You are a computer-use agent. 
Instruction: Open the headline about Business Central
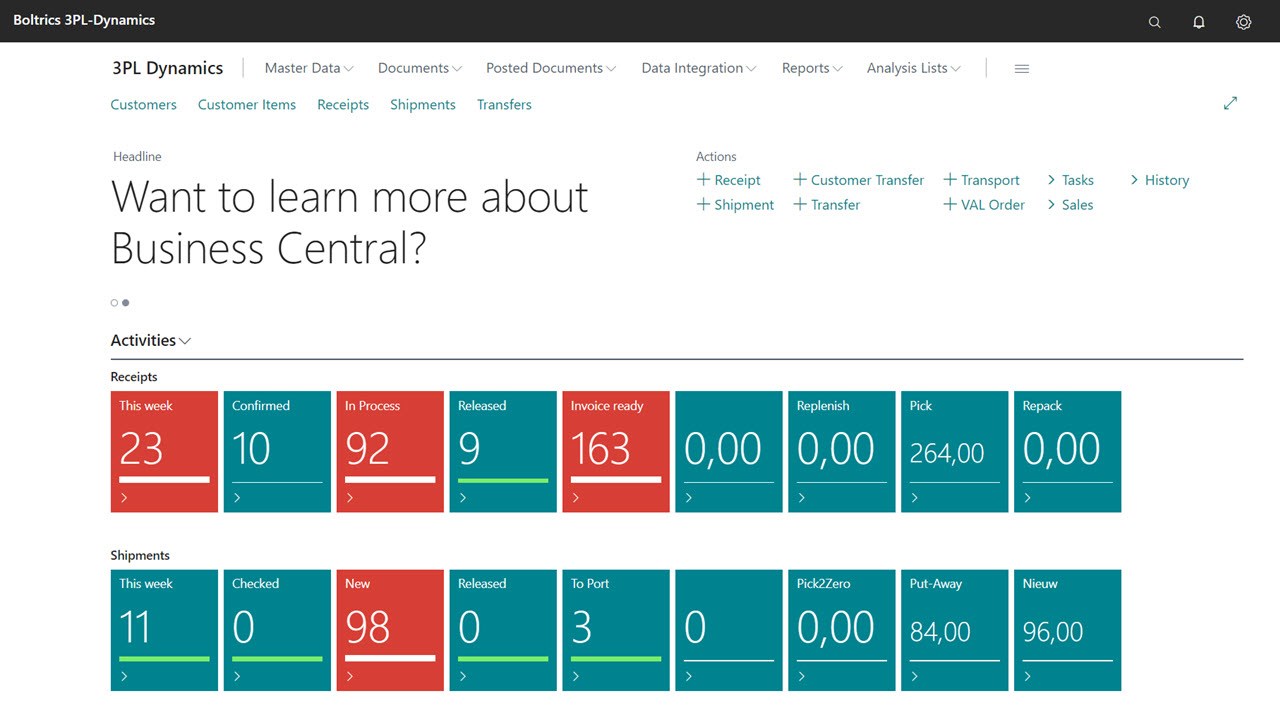coord(349,222)
